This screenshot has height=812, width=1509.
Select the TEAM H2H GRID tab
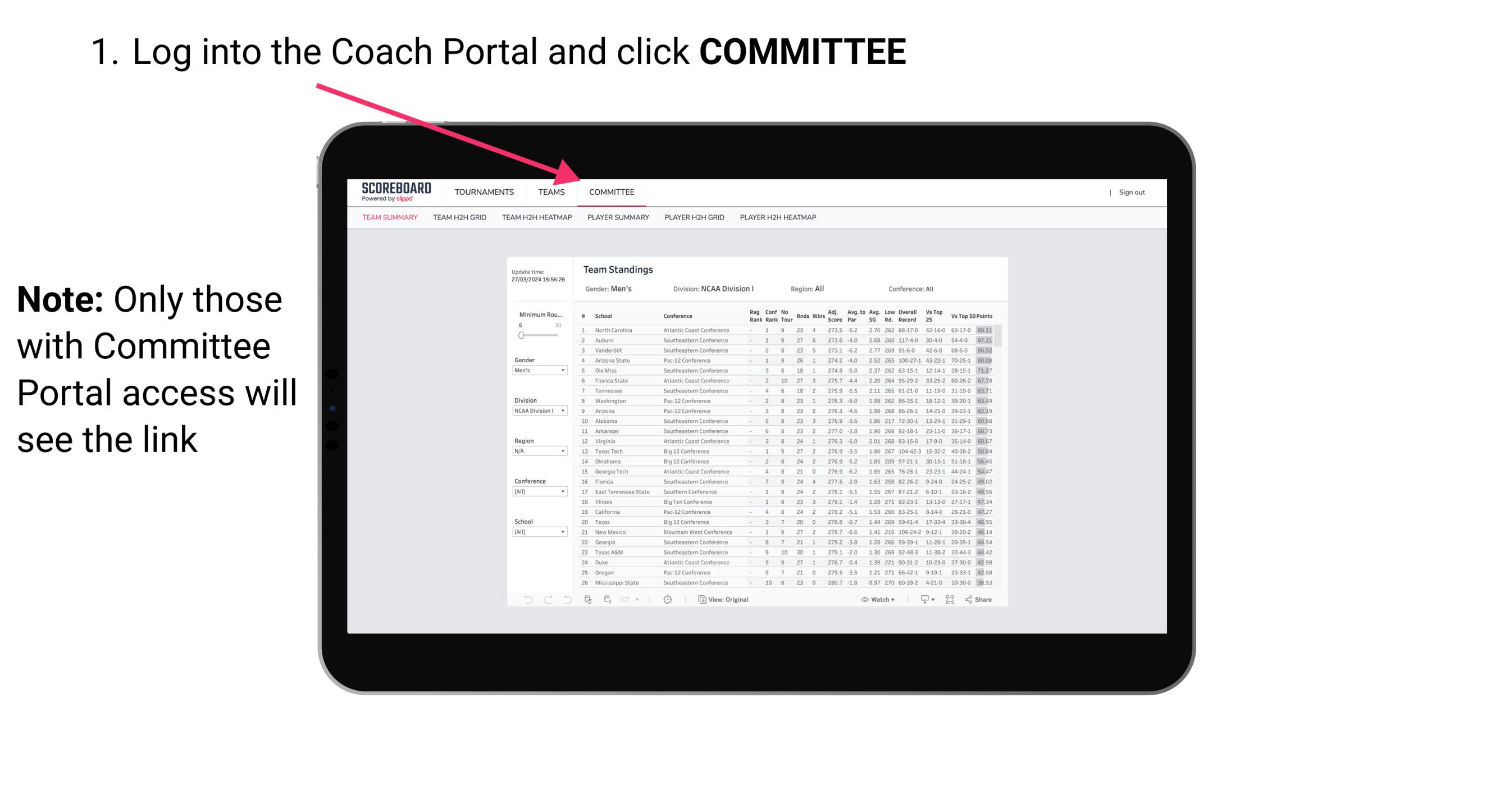coord(460,218)
